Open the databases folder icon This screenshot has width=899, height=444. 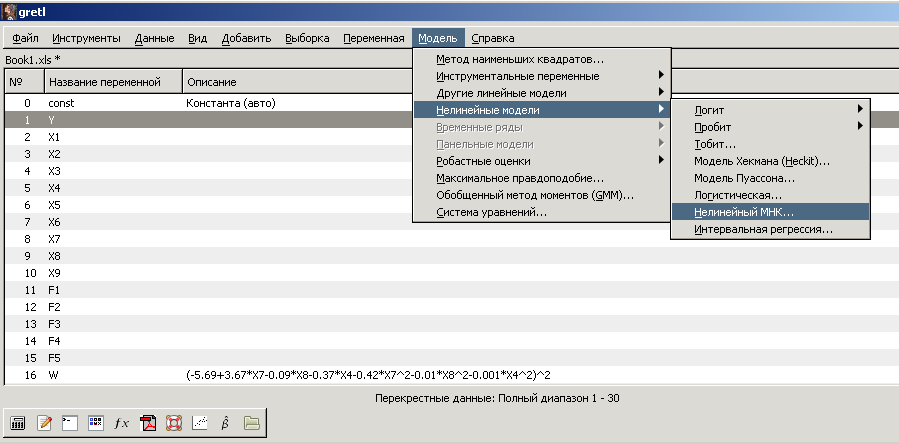[252, 423]
